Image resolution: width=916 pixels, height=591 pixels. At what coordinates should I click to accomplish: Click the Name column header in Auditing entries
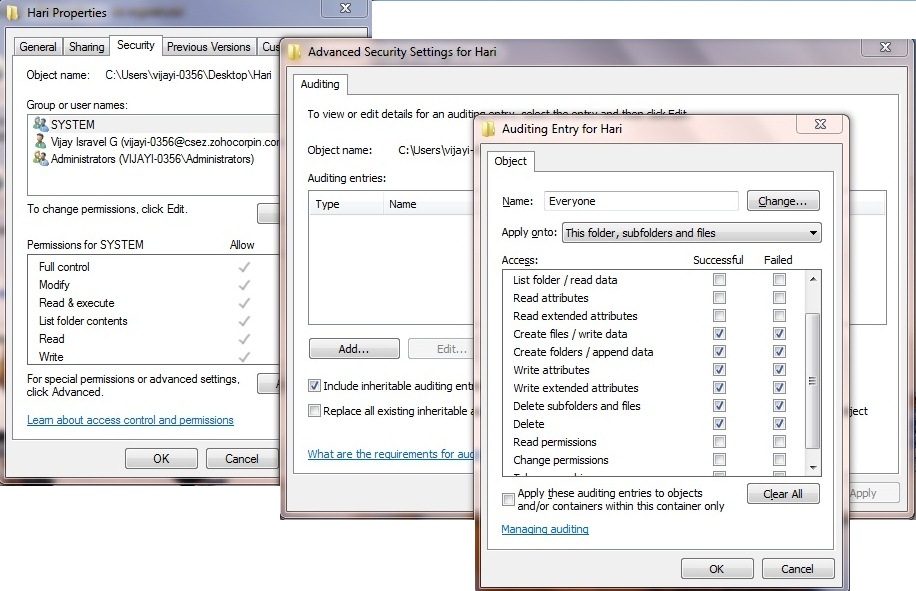point(428,204)
